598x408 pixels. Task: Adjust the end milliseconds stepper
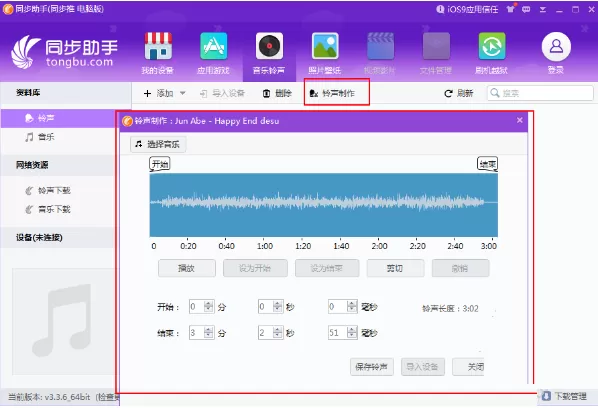[352, 333]
